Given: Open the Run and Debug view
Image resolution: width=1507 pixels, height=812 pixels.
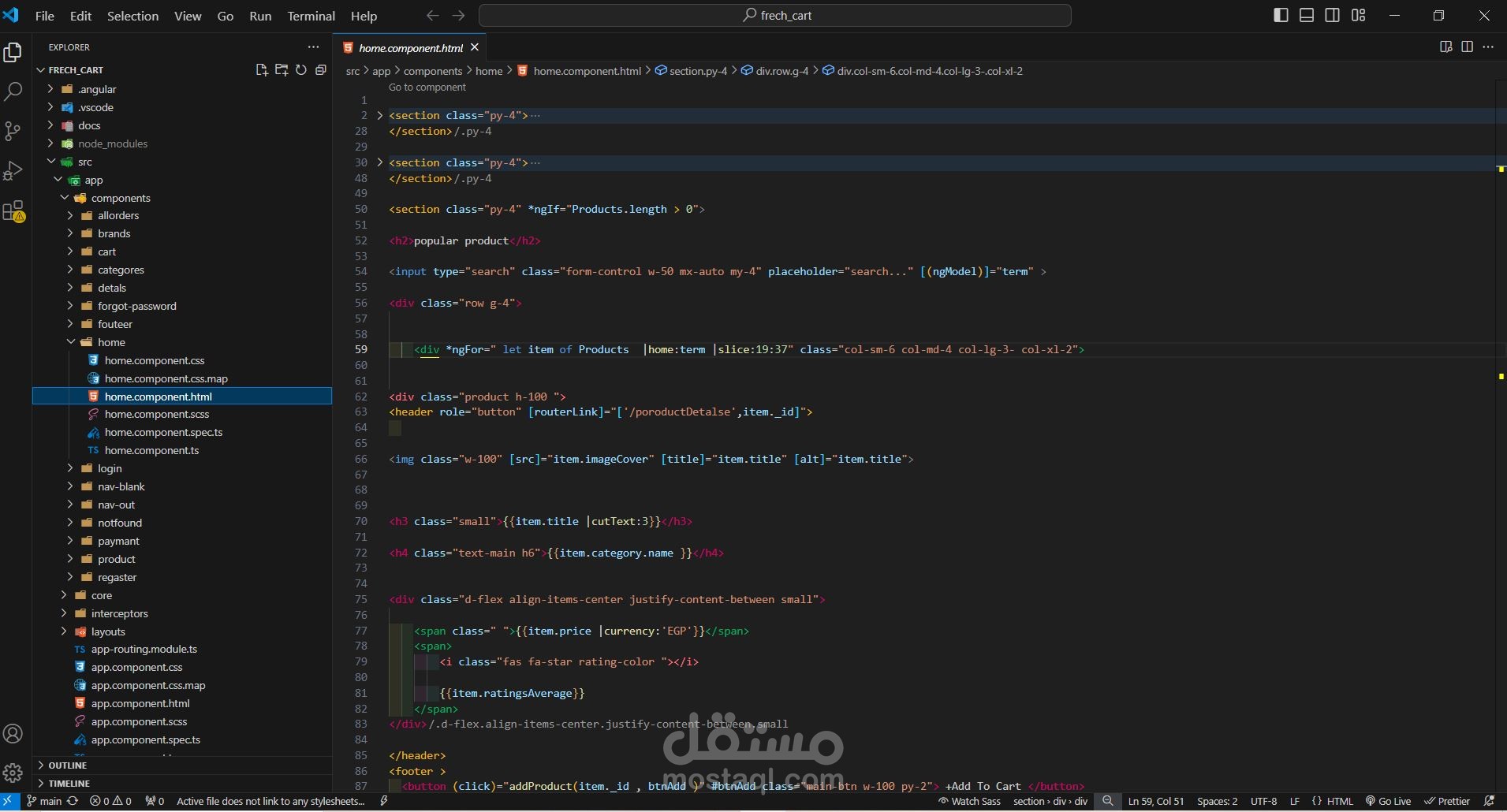Looking at the screenshot, I should [x=13, y=171].
